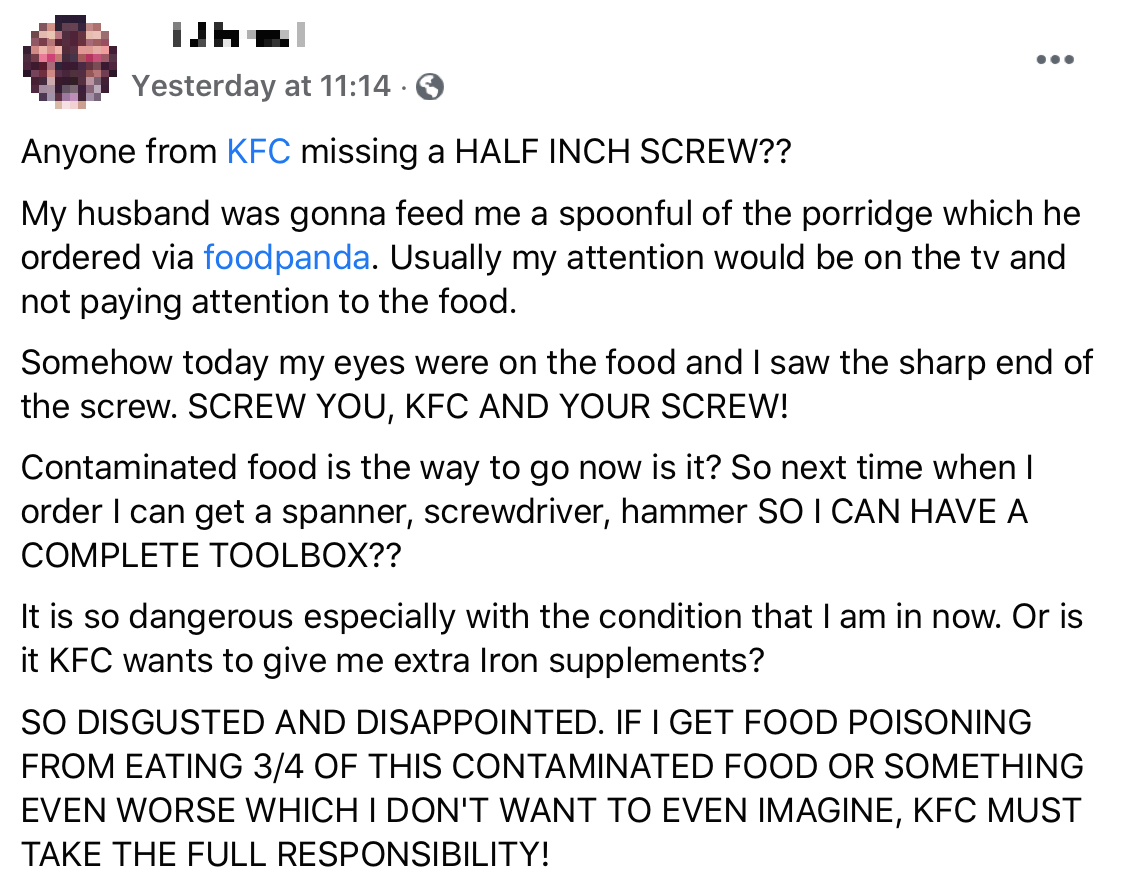Open the 'Yesterday at 11:14' timestamp link
This screenshot has height=880, width=1122.
click(x=261, y=87)
